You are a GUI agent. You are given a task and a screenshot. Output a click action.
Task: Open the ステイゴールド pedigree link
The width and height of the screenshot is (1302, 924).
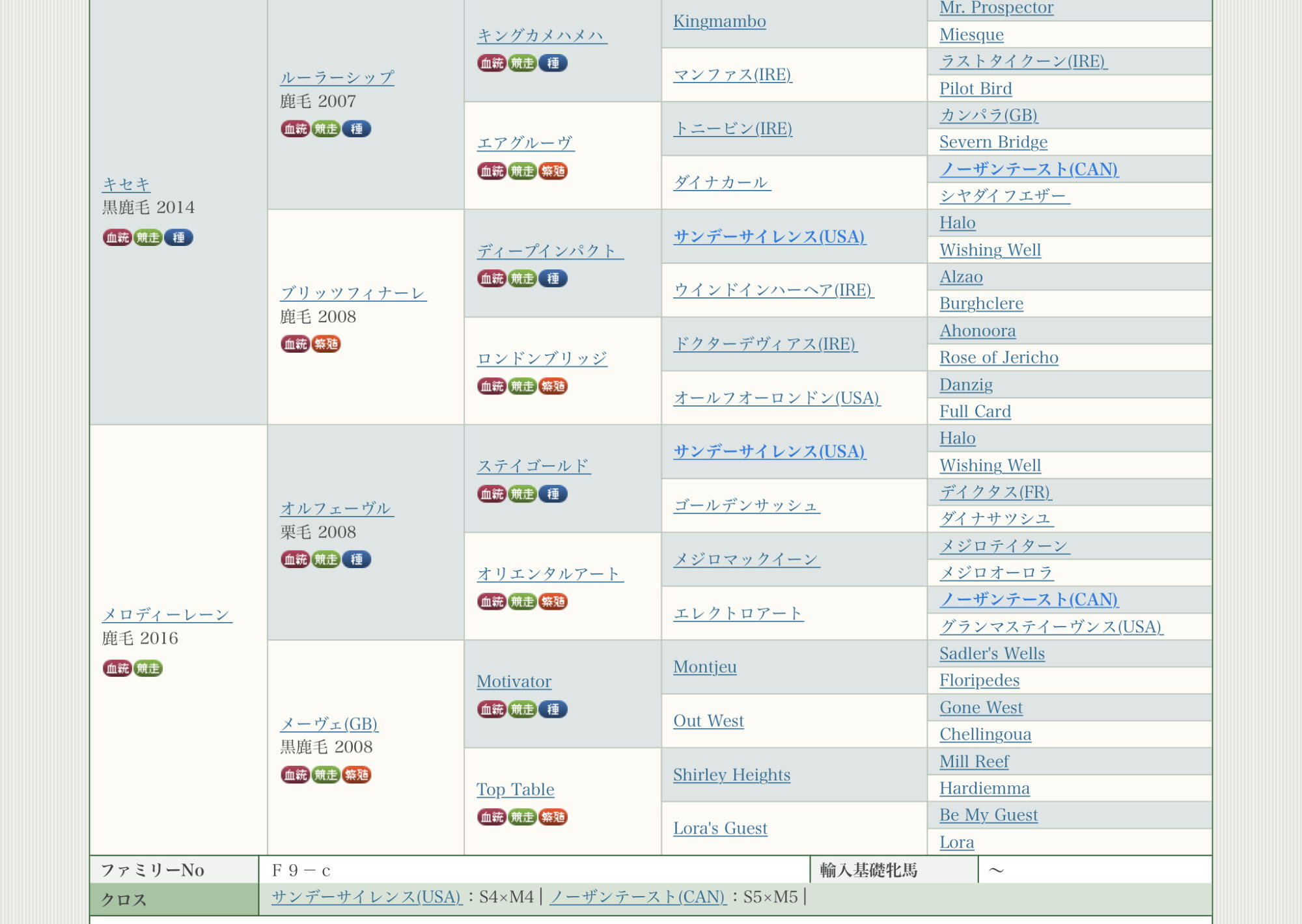533,466
